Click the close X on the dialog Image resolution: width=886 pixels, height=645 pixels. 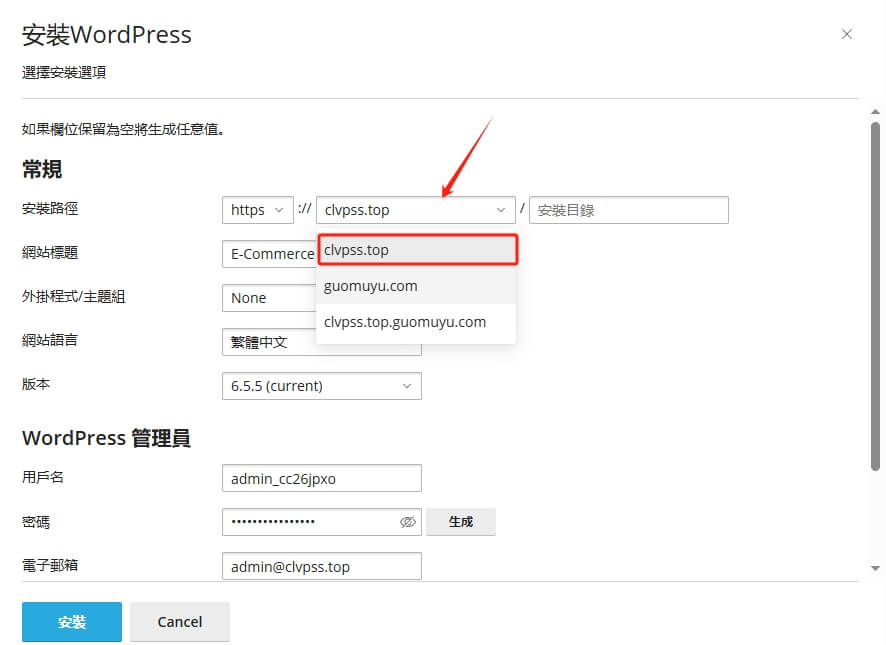(847, 33)
